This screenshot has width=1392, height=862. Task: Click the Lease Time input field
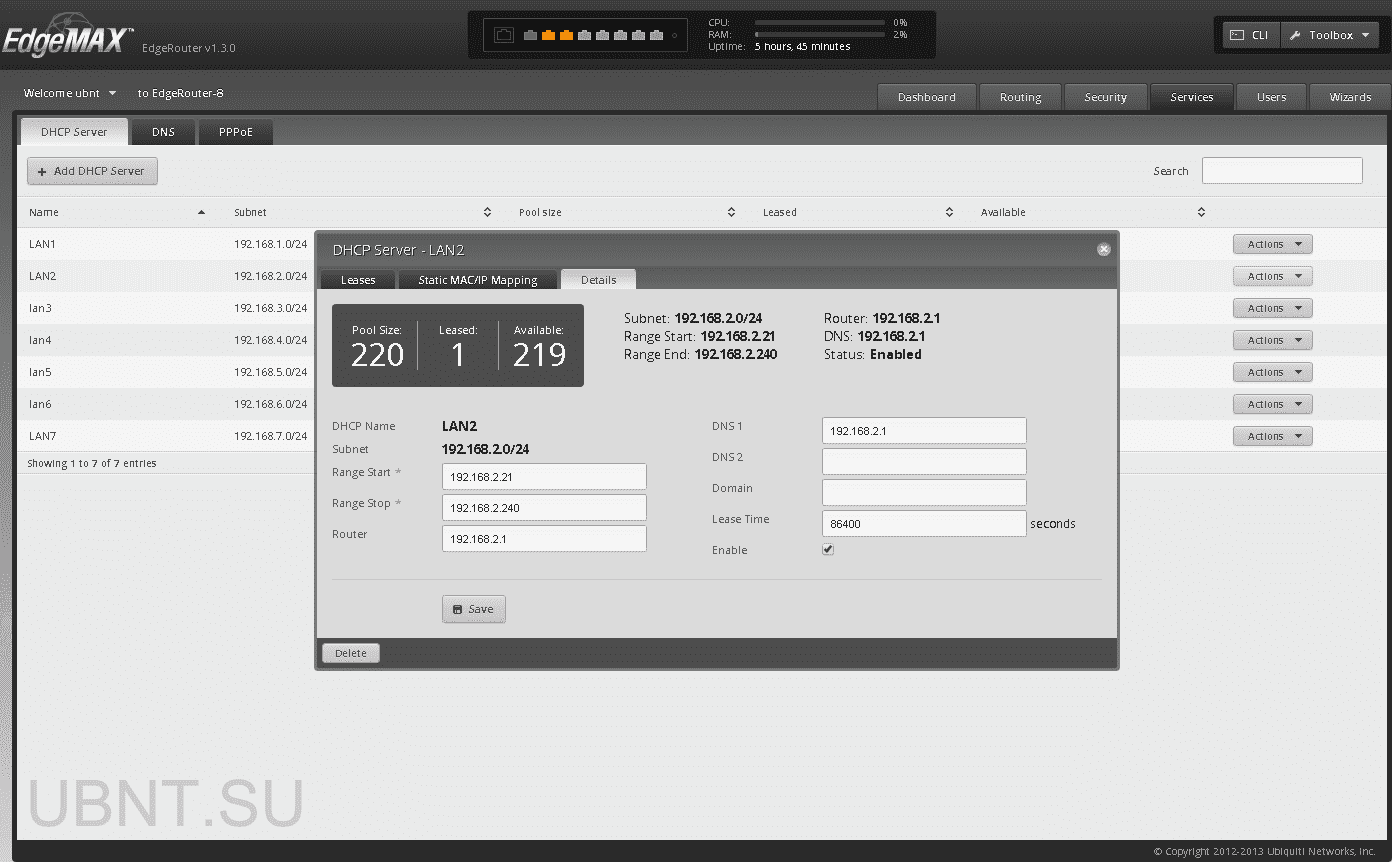tap(923, 523)
